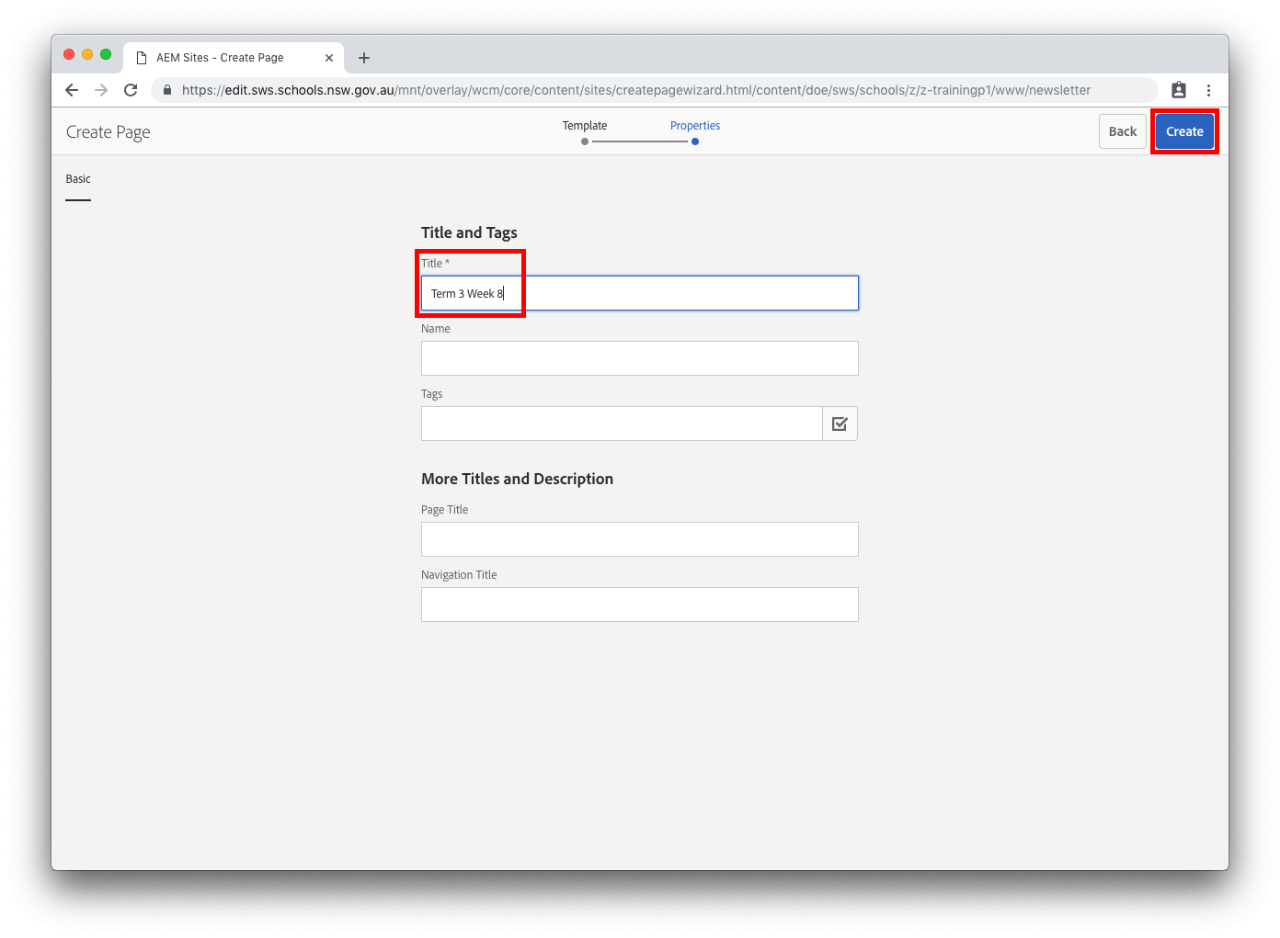Screen dimensions: 1280x938
Task: Click the browser address bar URL
Action: click(x=636, y=90)
